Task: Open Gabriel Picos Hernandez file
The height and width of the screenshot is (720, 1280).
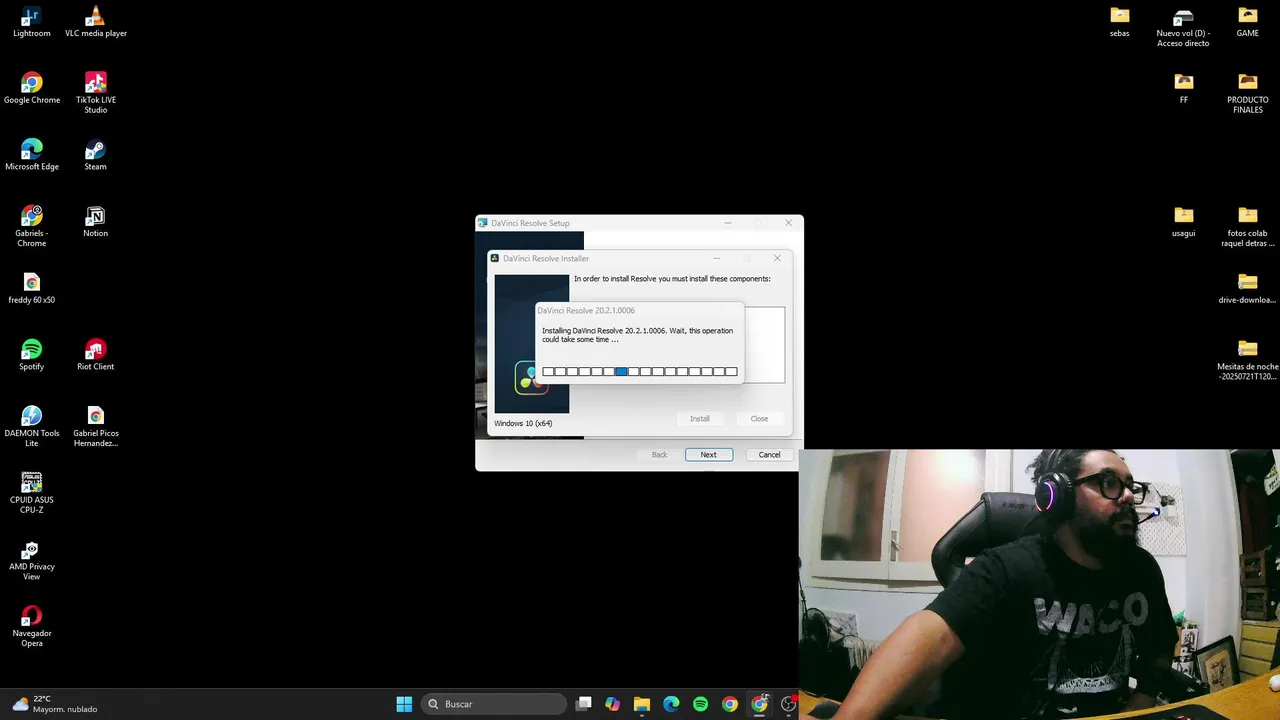Action: point(95,427)
